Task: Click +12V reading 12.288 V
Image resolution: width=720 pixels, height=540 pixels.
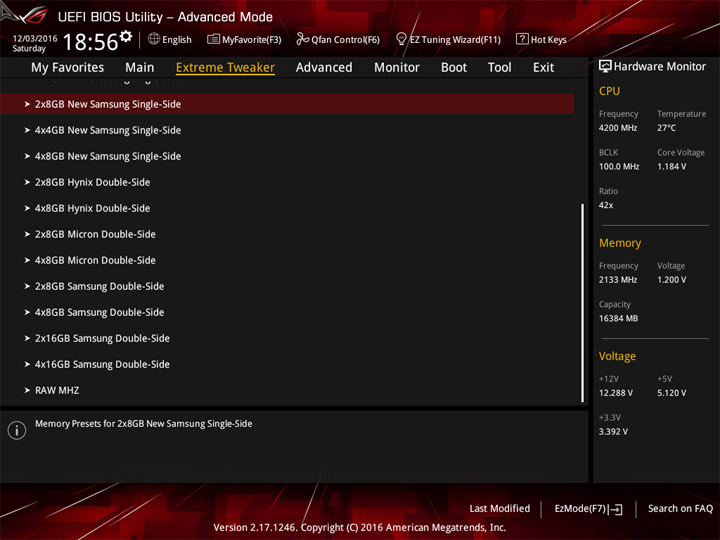Action: [615, 393]
